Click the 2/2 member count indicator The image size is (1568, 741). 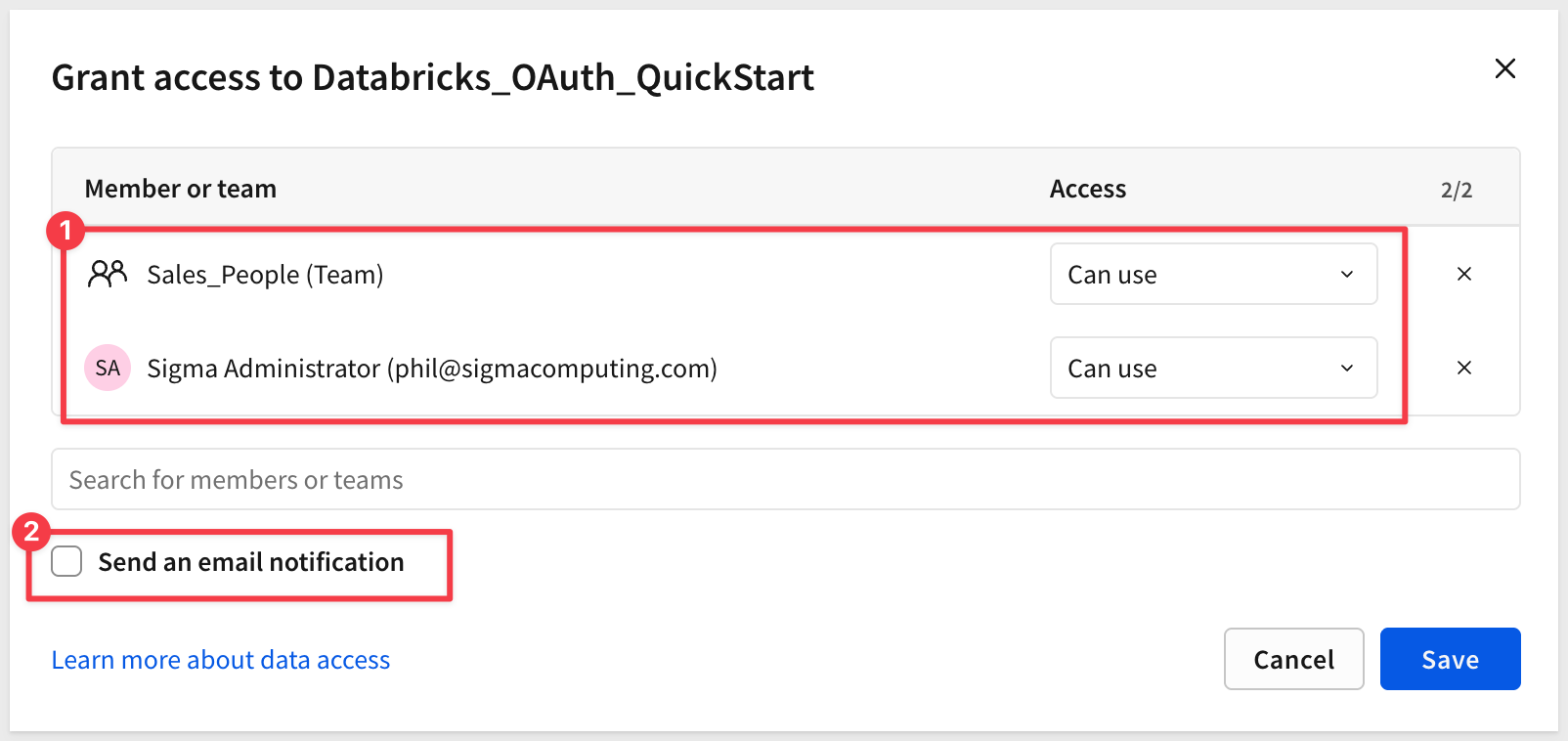[1456, 190]
